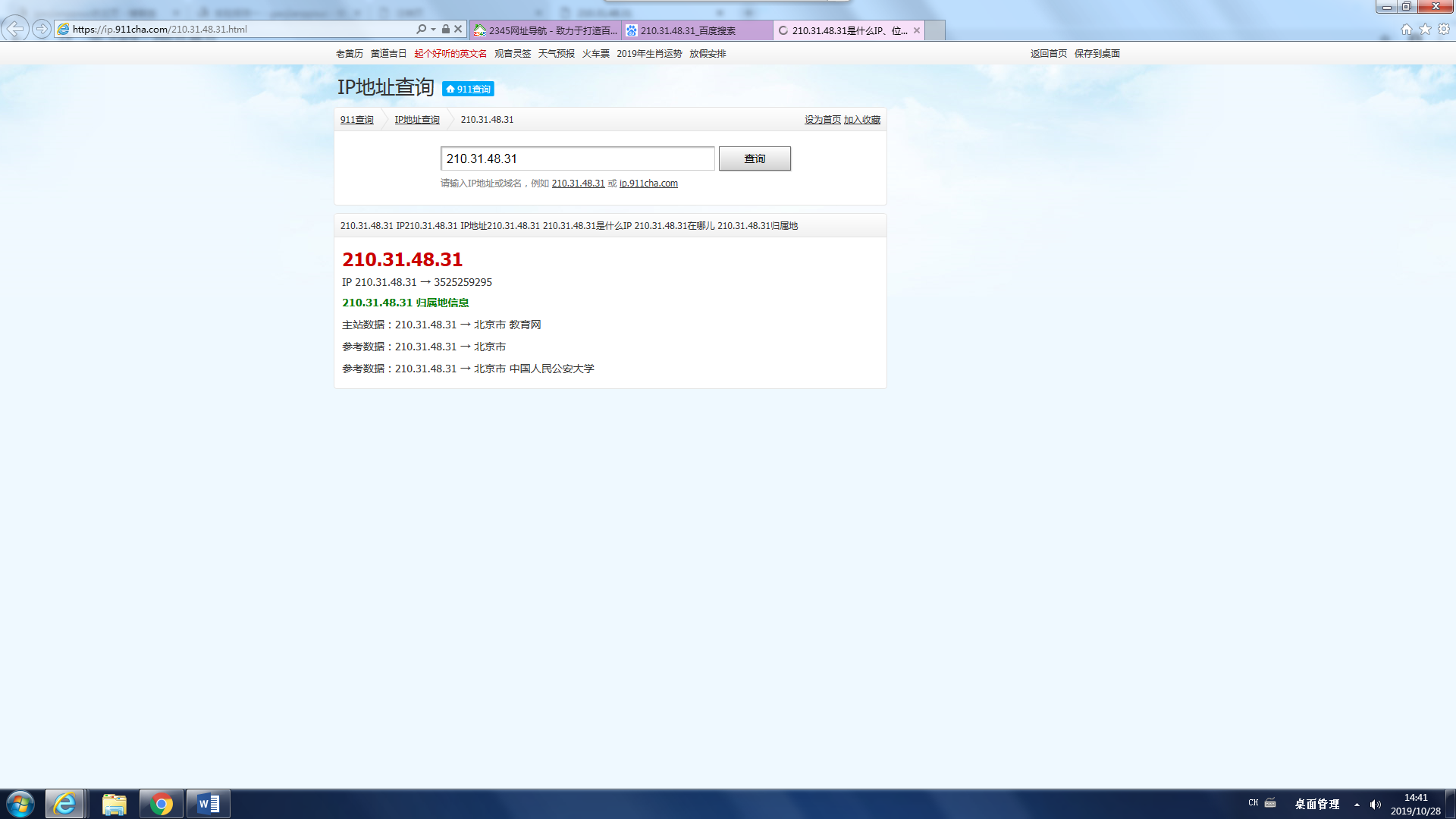Stop page loading with the X icon
The image size is (1456, 819).
tap(458, 30)
